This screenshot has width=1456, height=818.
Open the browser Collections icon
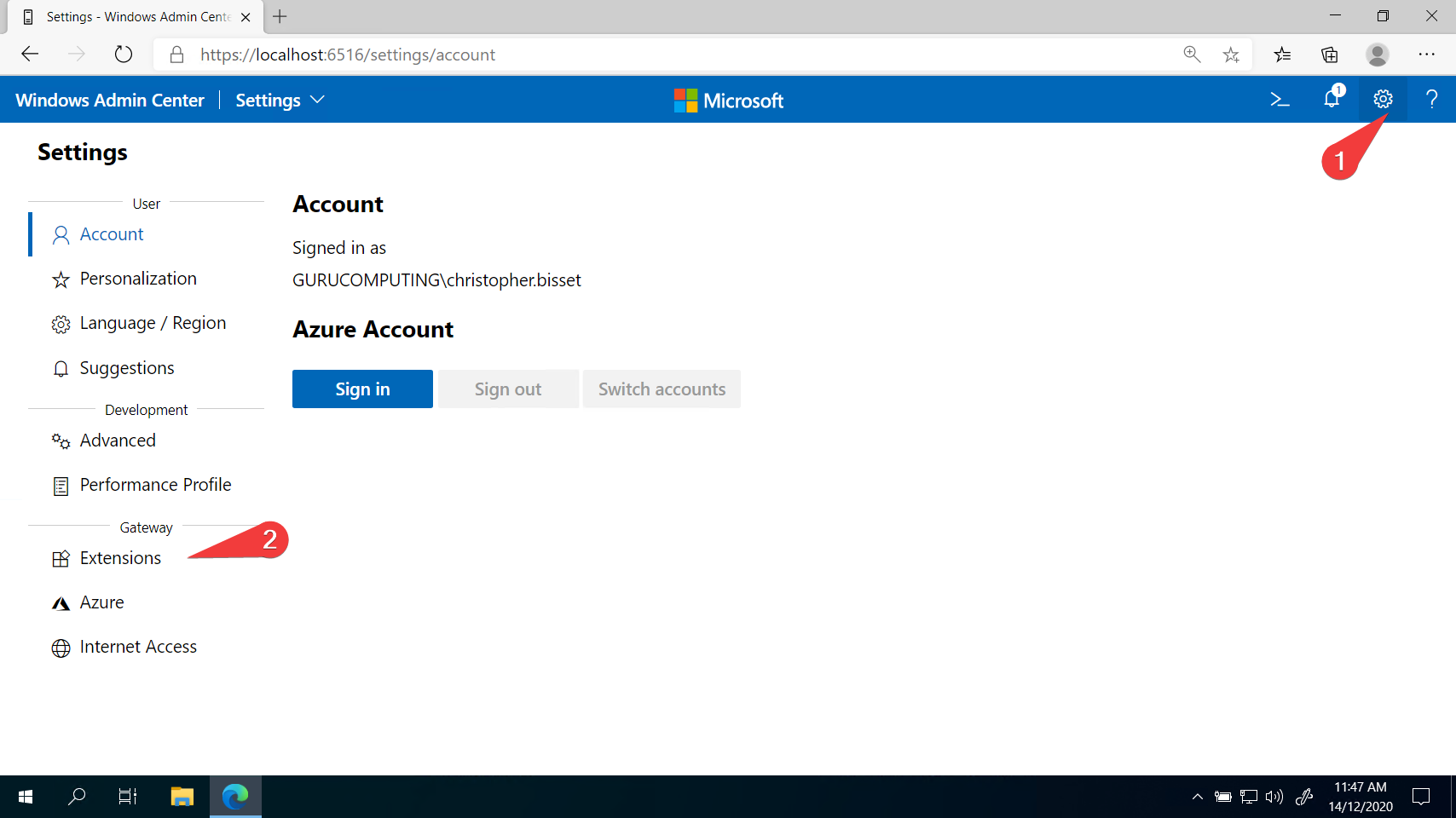[1330, 55]
